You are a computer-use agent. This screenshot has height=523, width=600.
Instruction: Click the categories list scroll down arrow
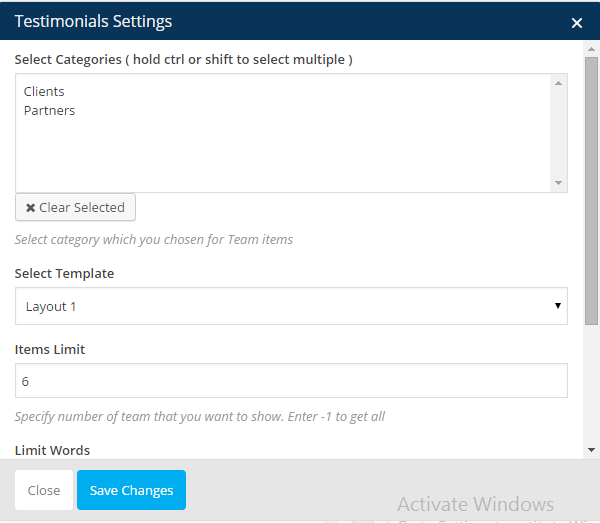coord(558,183)
